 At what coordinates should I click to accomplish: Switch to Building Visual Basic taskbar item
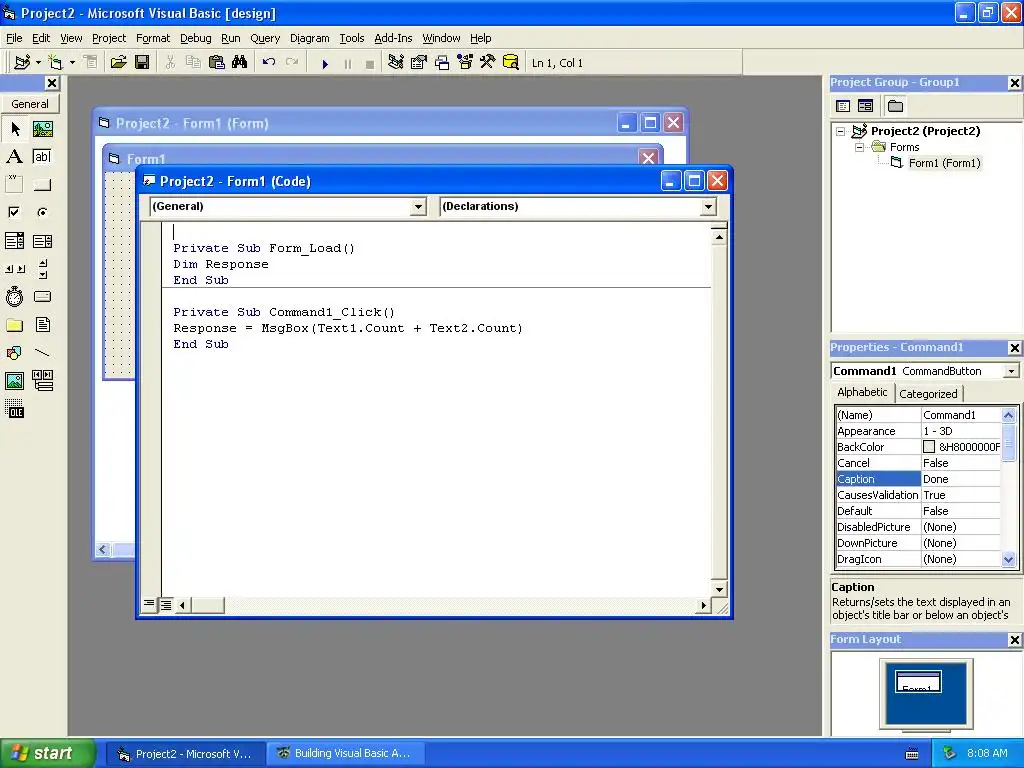pyautogui.click(x=345, y=753)
